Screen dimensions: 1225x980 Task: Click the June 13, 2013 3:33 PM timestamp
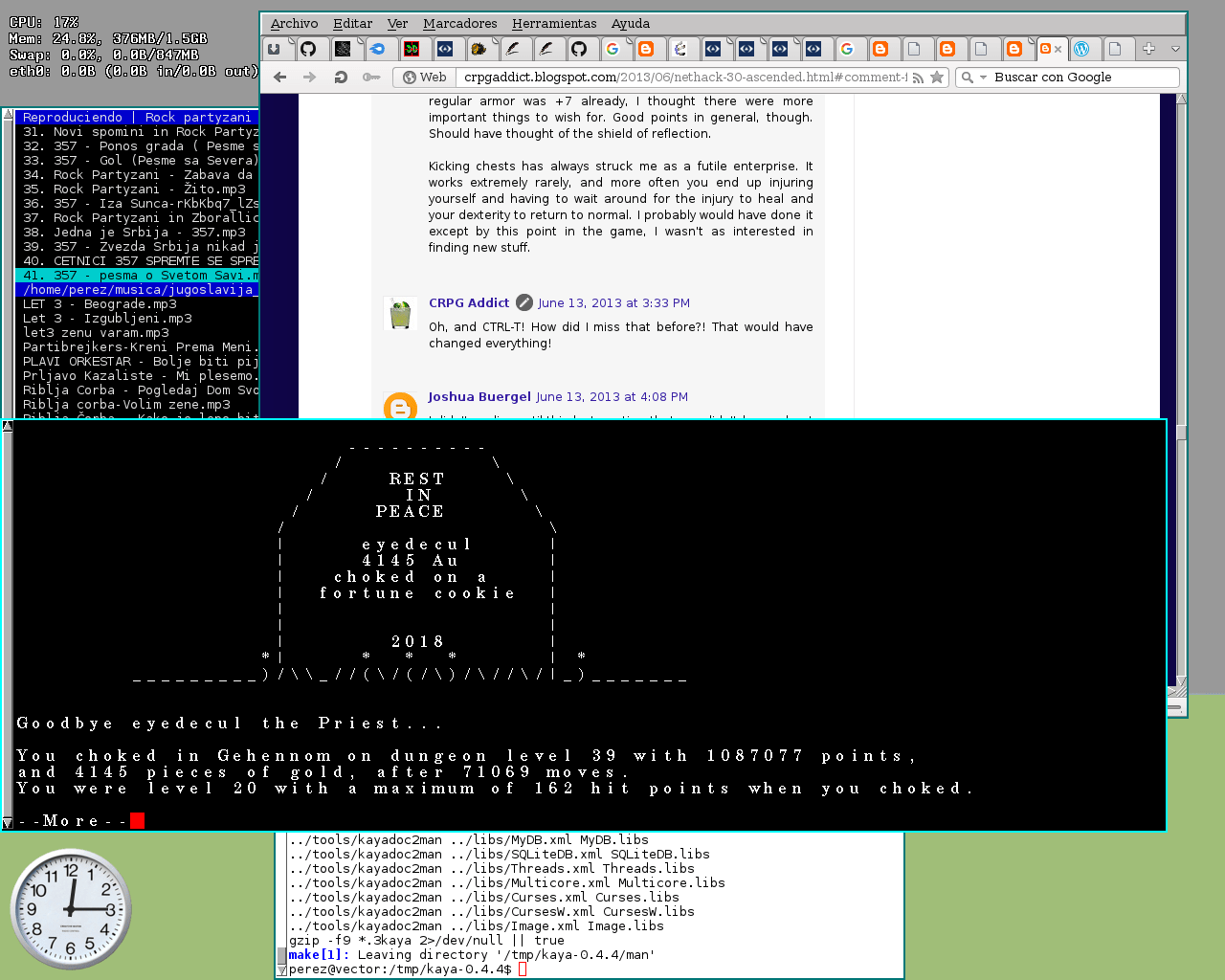(613, 302)
